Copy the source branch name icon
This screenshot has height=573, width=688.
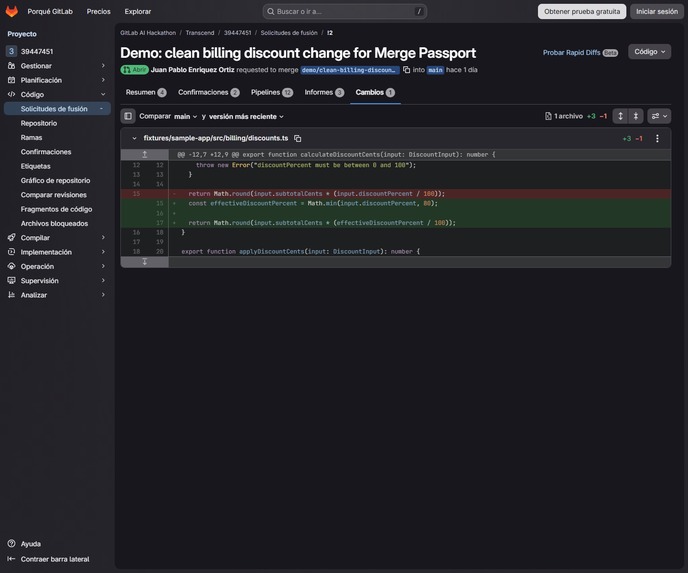coord(406,70)
